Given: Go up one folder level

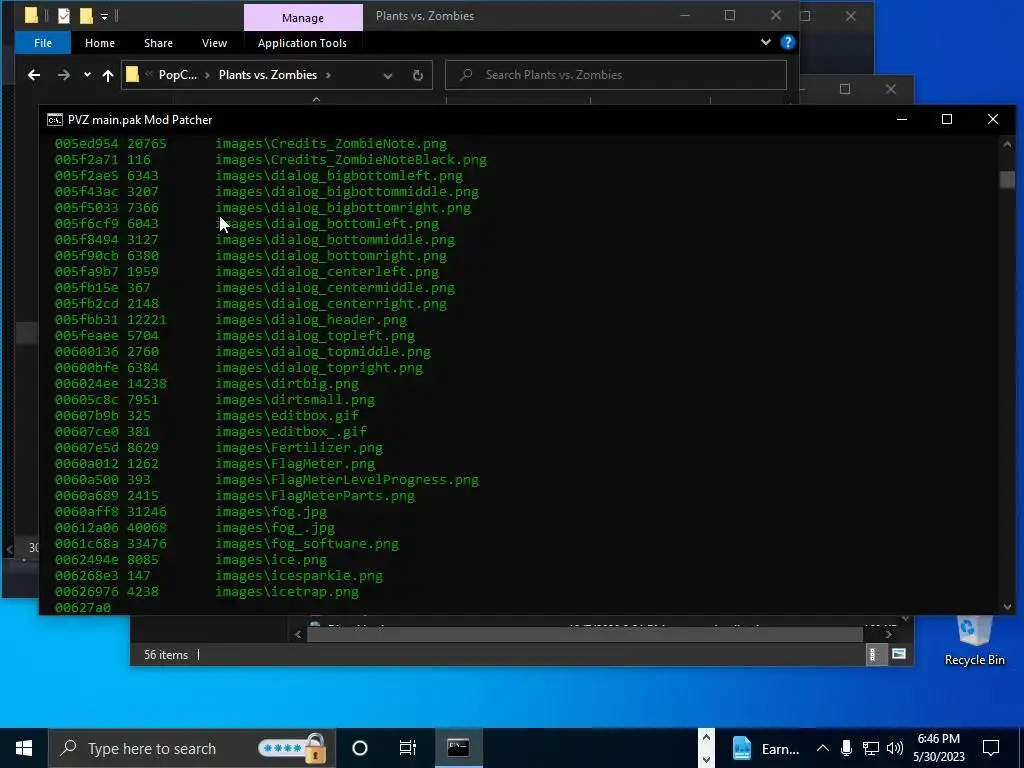Looking at the screenshot, I should coord(108,75).
